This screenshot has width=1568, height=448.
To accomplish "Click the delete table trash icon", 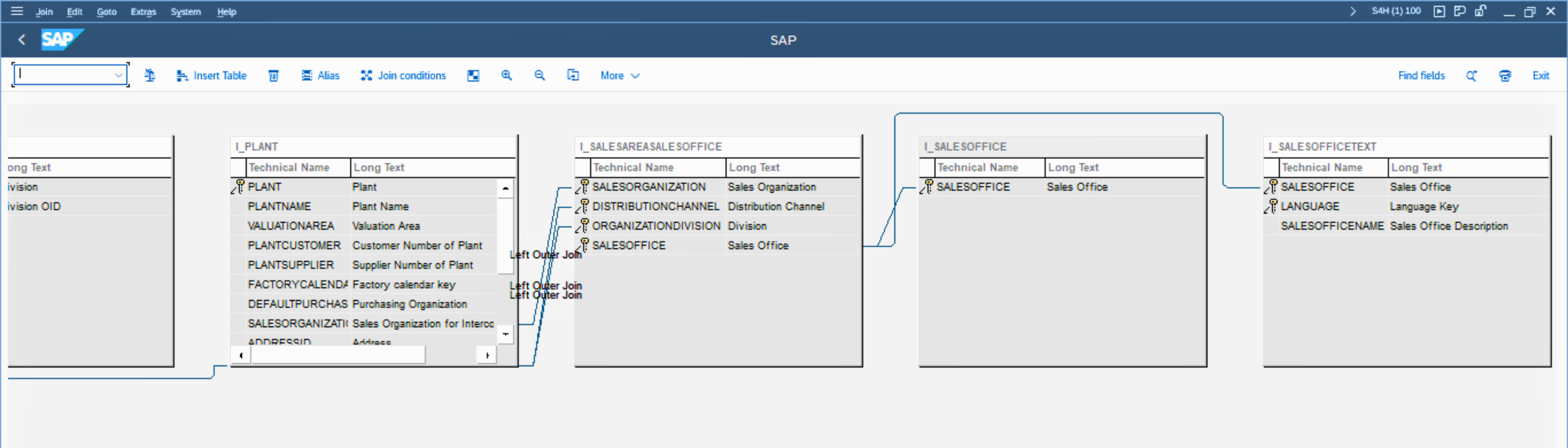I will pyautogui.click(x=273, y=75).
